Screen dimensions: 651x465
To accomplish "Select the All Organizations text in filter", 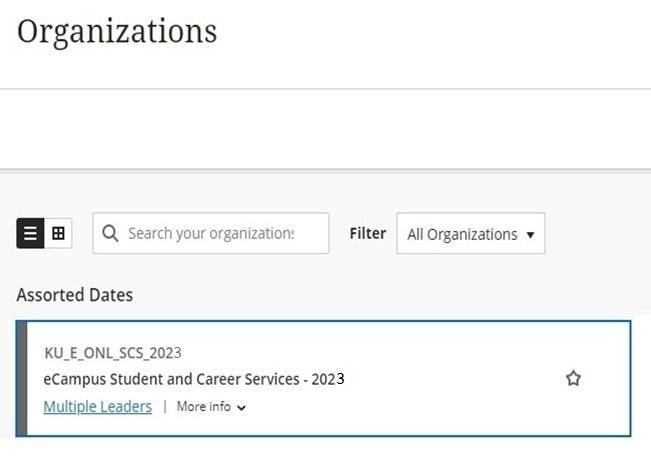I will tap(462, 234).
